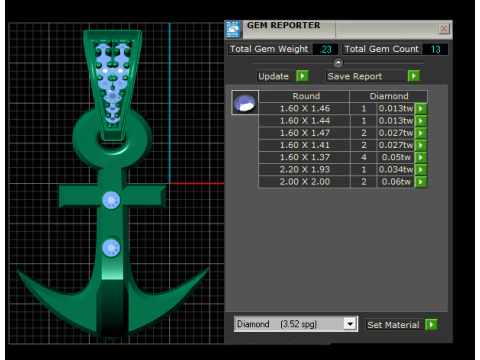Screen dimensions: 480x360
Task: Click the 0.034tw weight cell
Action: (x=396, y=170)
